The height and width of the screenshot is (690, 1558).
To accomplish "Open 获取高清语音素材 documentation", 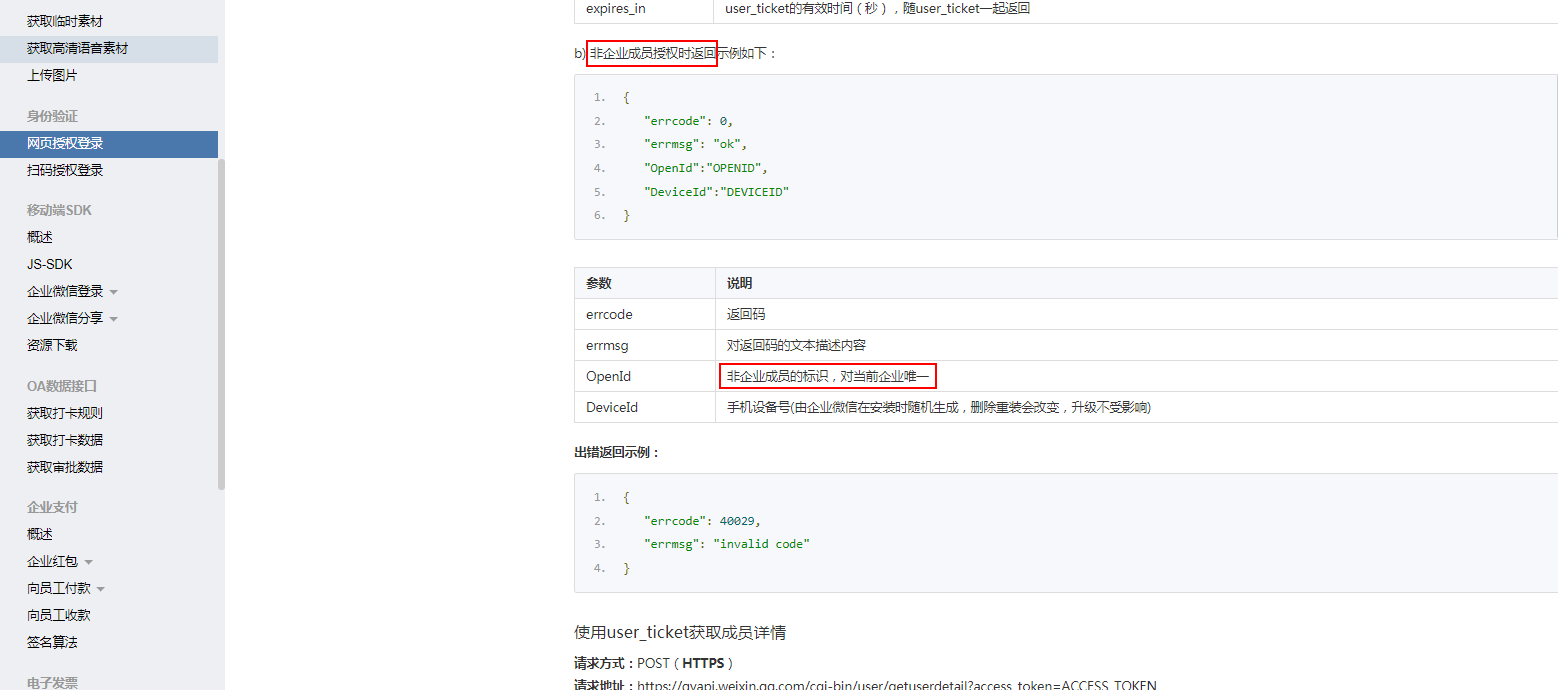I will [x=79, y=47].
